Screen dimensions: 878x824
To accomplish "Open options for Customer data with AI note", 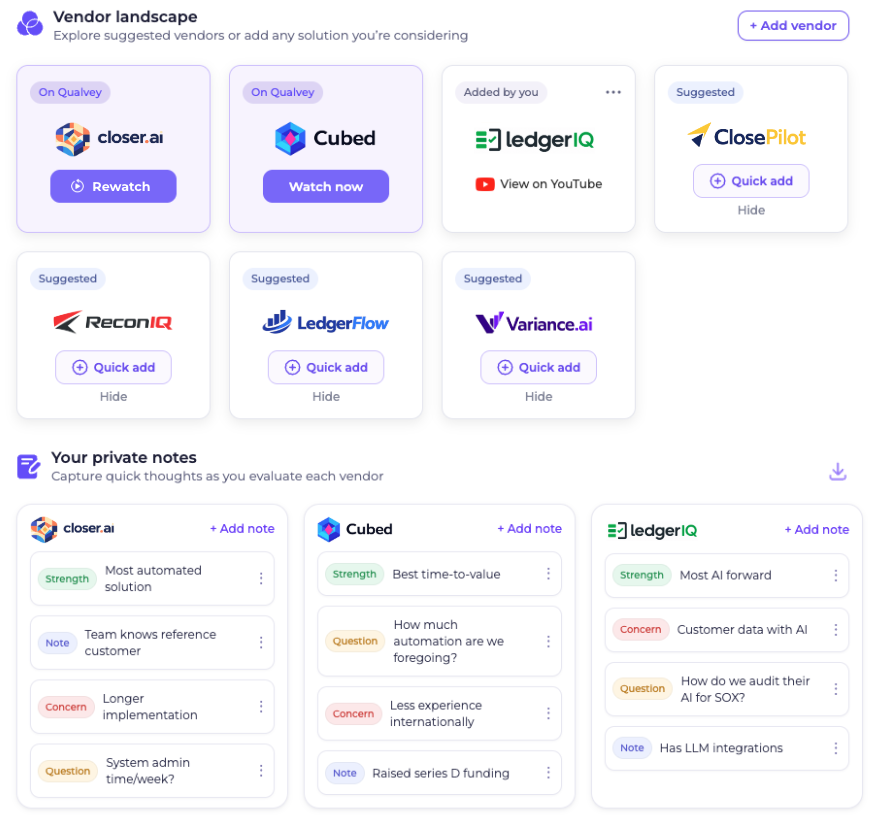I will 835,630.
